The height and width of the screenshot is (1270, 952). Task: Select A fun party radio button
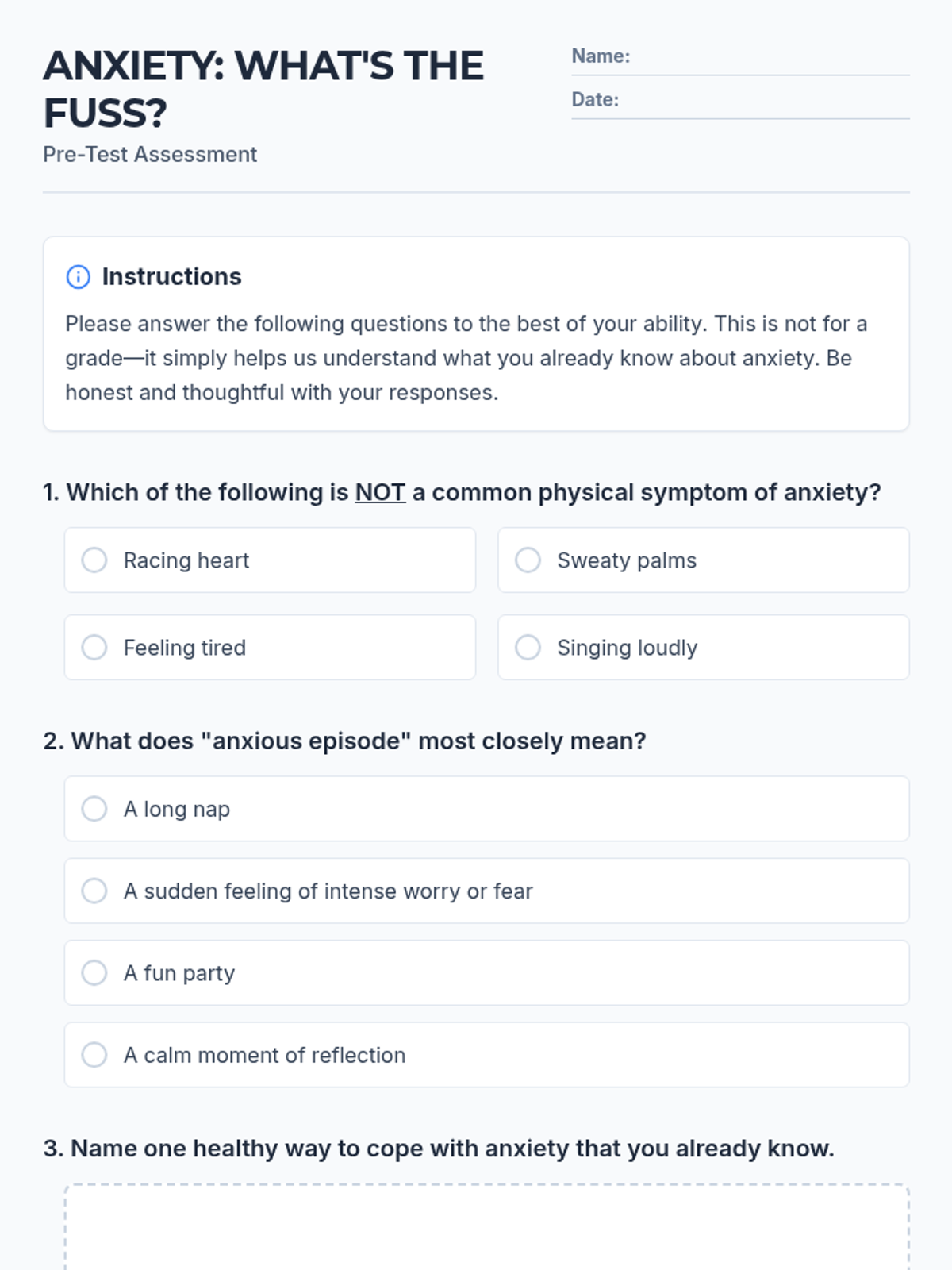tap(94, 973)
